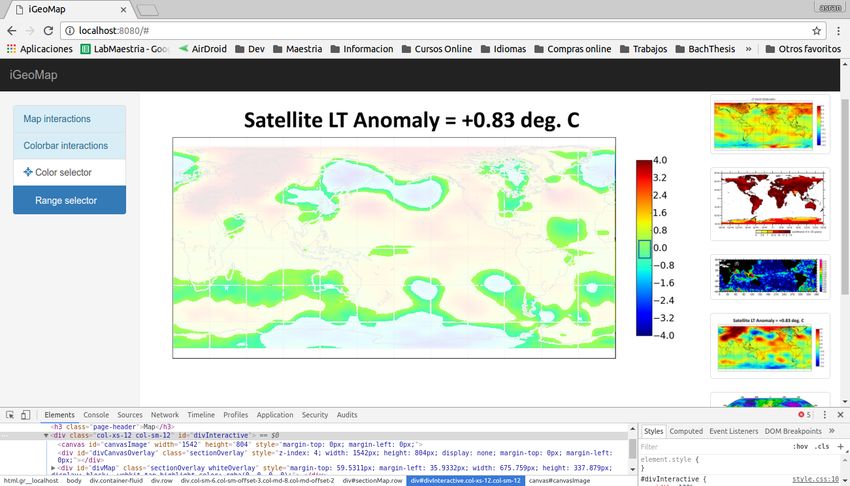The image size is (850, 486).
Task: Open the Otros favoritos folder
Action: pyautogui.click(x=803, y=49)
